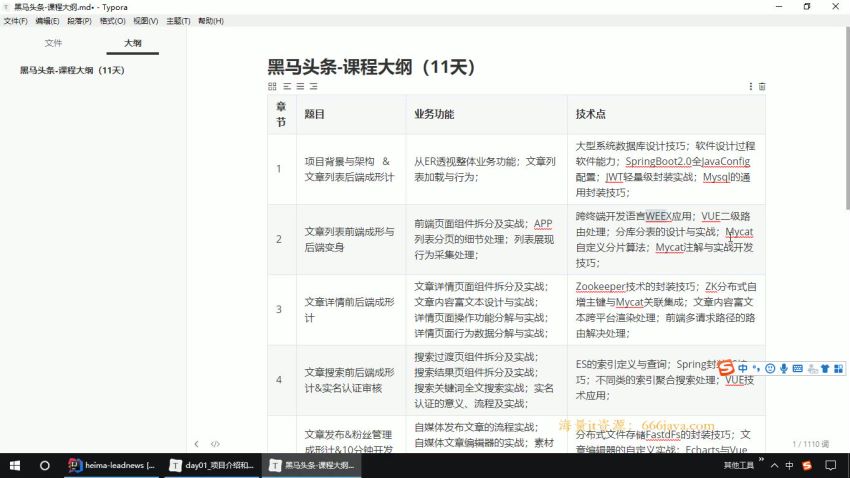Click cell 文章搜索前后端成形计&实名认证审核
Viewport: 850px width, 478px height.
(x=351, y=380)
